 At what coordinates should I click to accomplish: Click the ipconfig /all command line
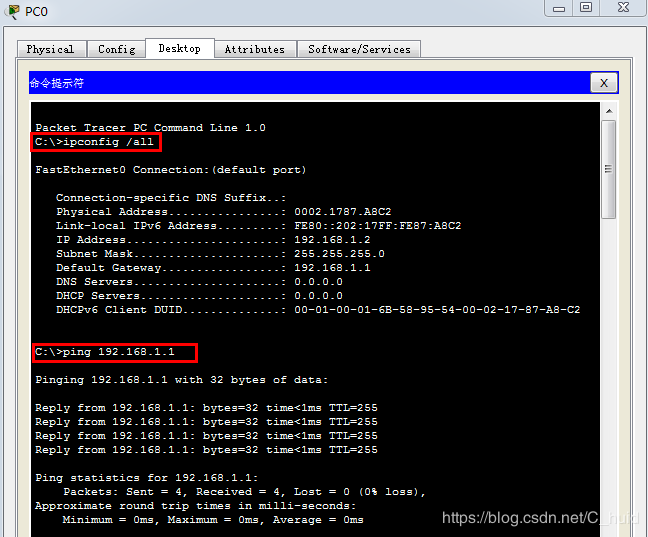coord(95,142)
